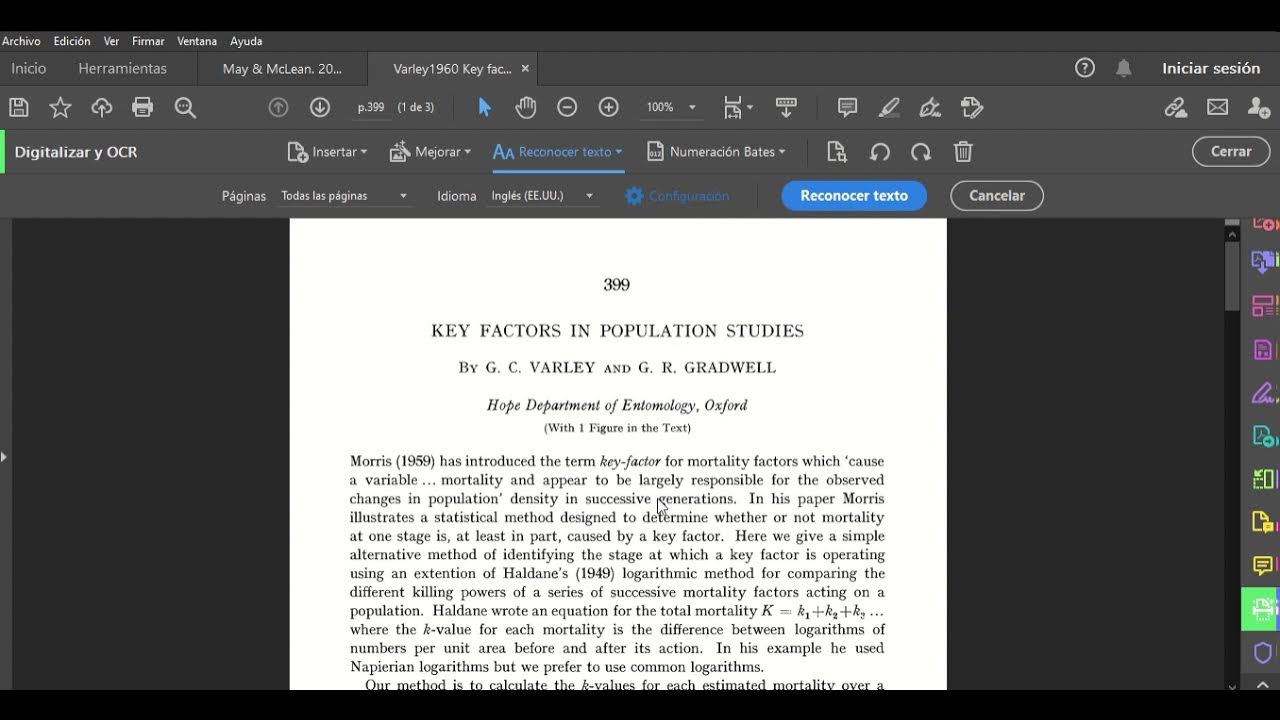Upload file to cloud icon

click(x=102, y=107)
